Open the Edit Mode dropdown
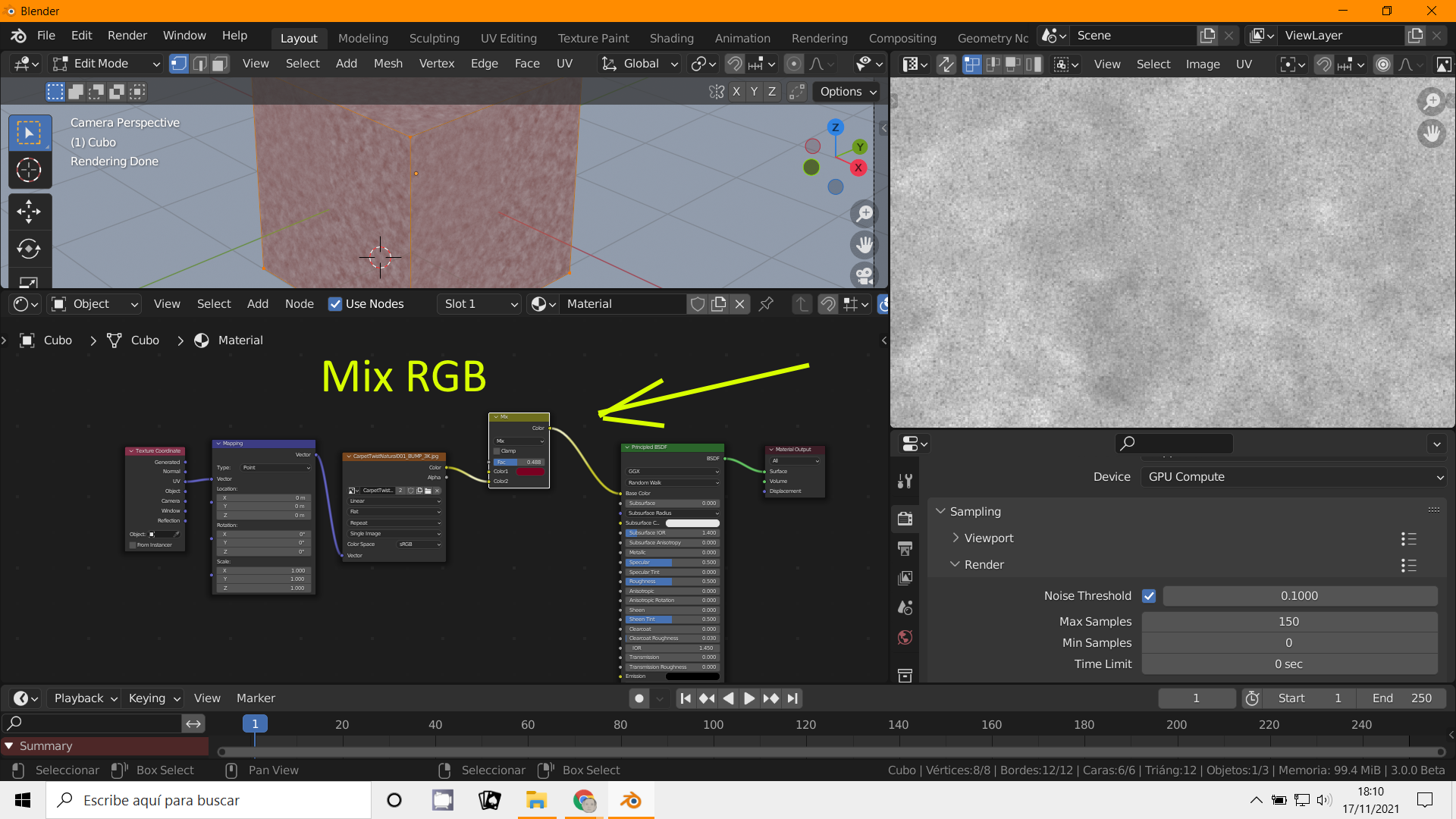The image size is (1456, 819). tap(106, 64)
